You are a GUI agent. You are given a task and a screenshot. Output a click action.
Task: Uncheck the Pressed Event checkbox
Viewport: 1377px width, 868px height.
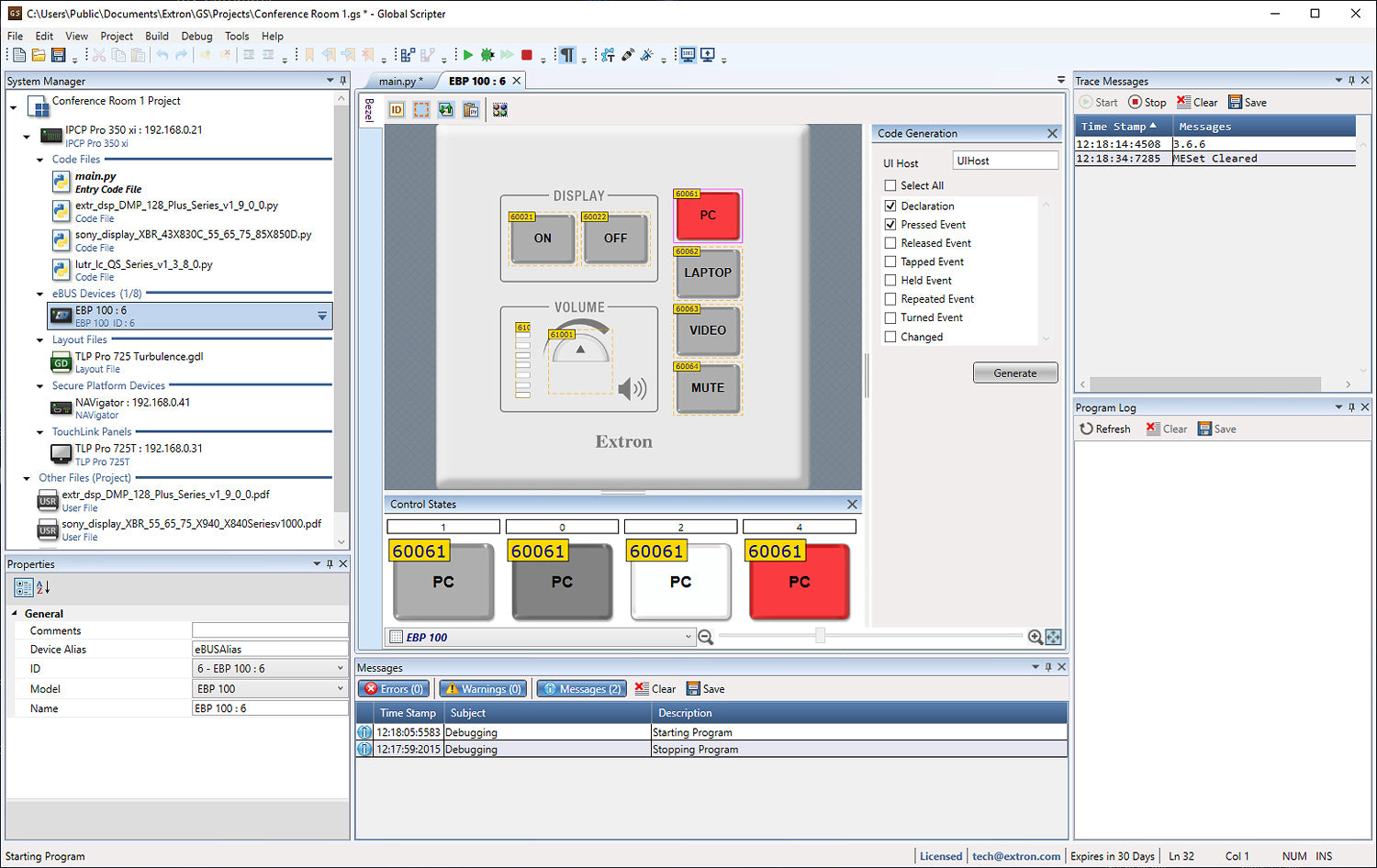pos(890,225)
